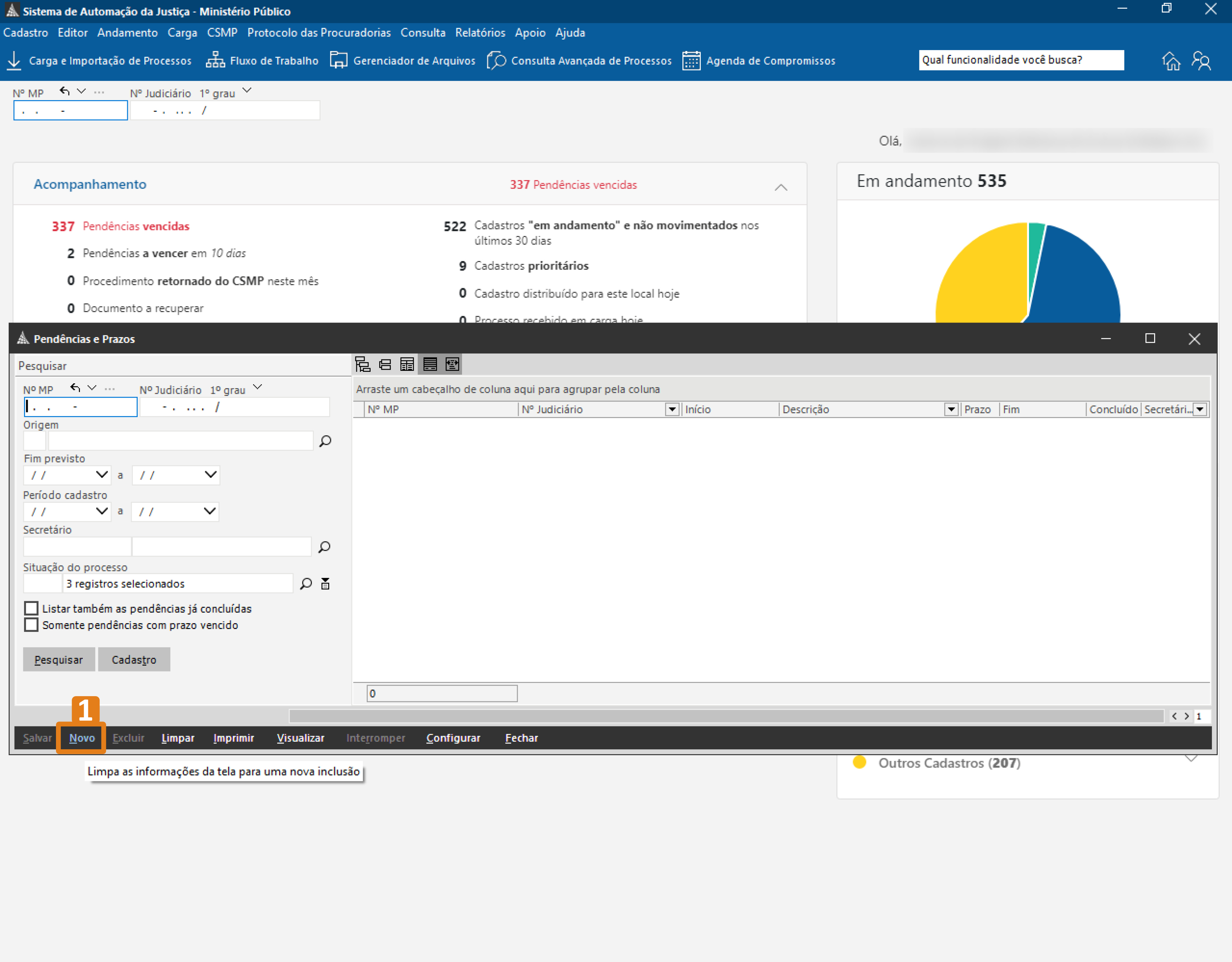Open the Andamento menu
The width and height of the screenshot is (1232, 962).
(127, 33)
